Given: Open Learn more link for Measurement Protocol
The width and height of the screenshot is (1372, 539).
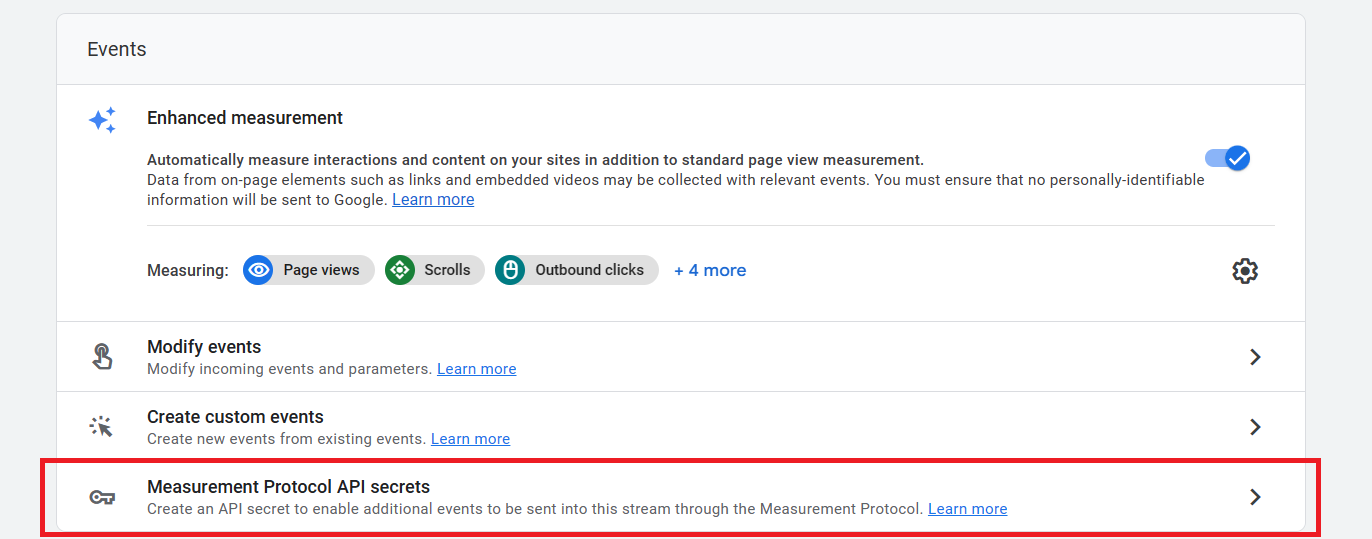Looking at the screenshot, I should tap(968, 509).
